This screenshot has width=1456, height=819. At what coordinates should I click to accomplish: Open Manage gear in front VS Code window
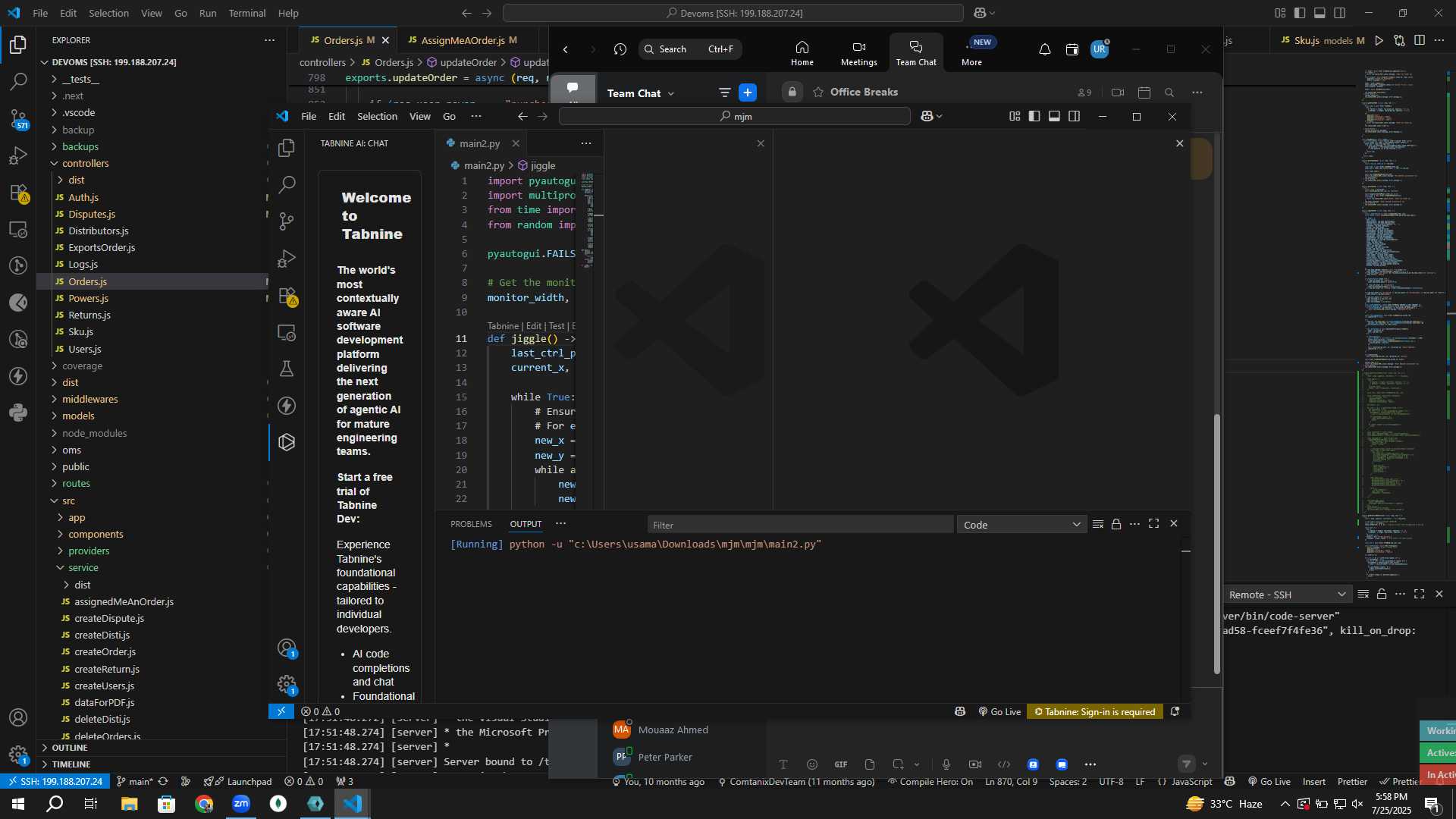point(287,685)
